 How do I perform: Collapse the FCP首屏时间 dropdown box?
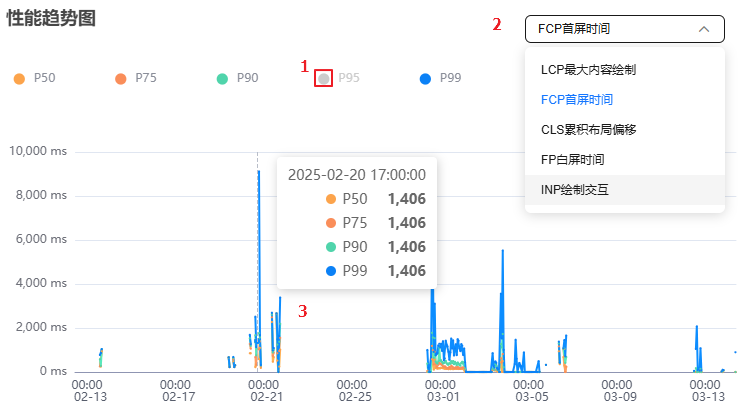tap(625, 29)
